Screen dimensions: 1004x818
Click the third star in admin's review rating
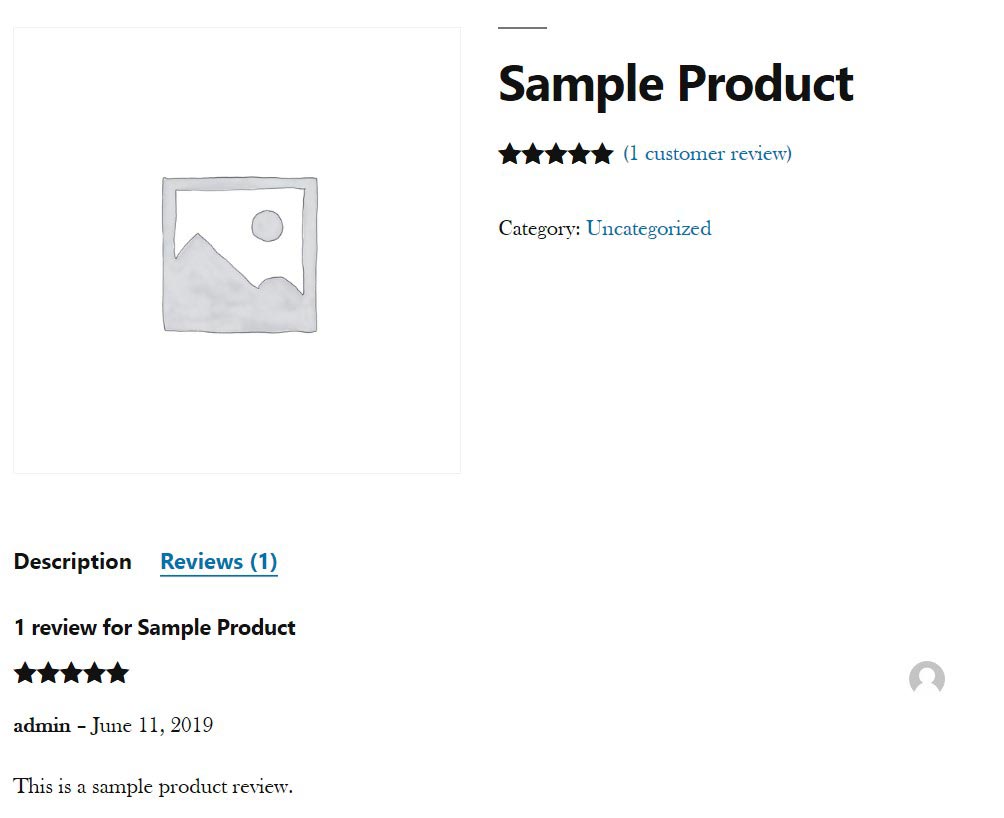click(x=72, y=673)
